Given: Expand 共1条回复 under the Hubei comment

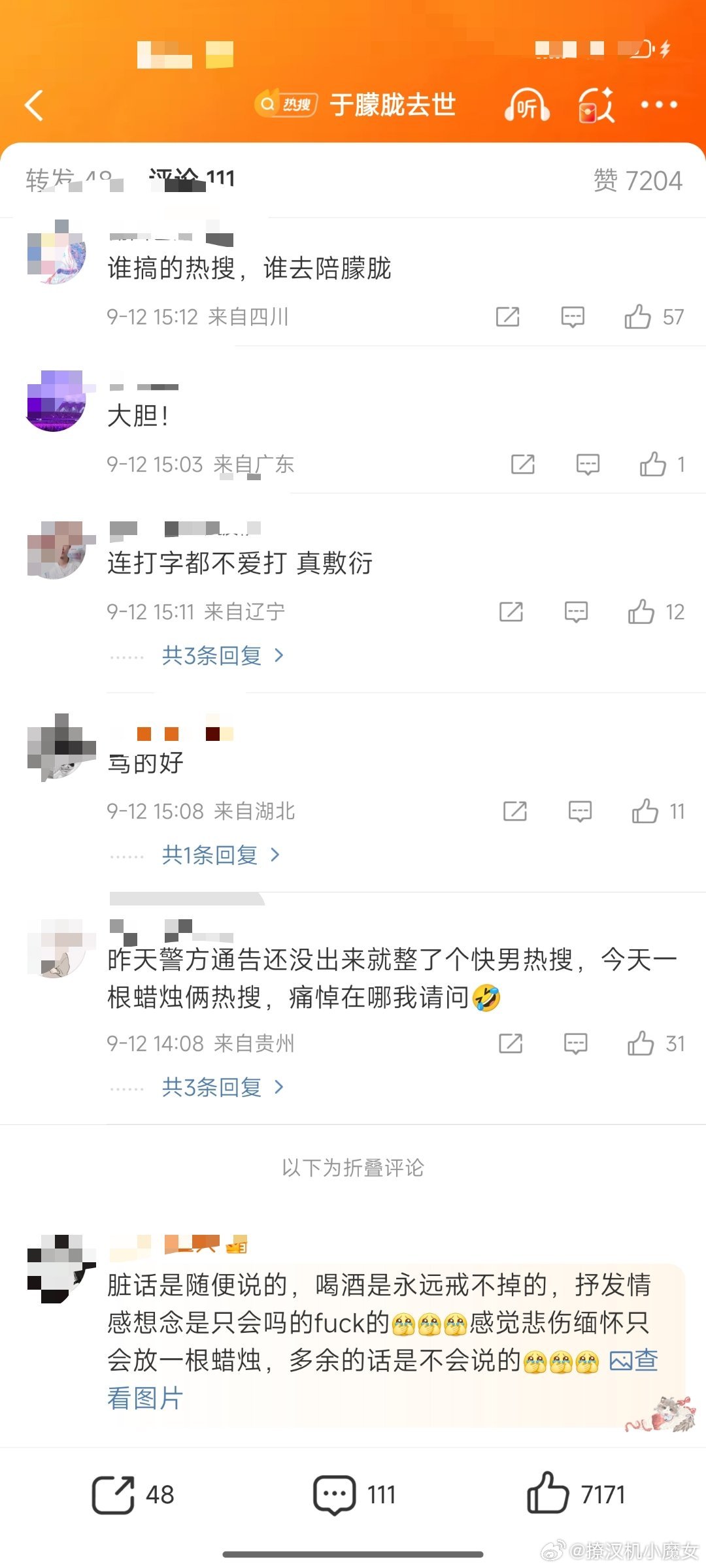Looking at the screenshot, I should tap(221, 855).
